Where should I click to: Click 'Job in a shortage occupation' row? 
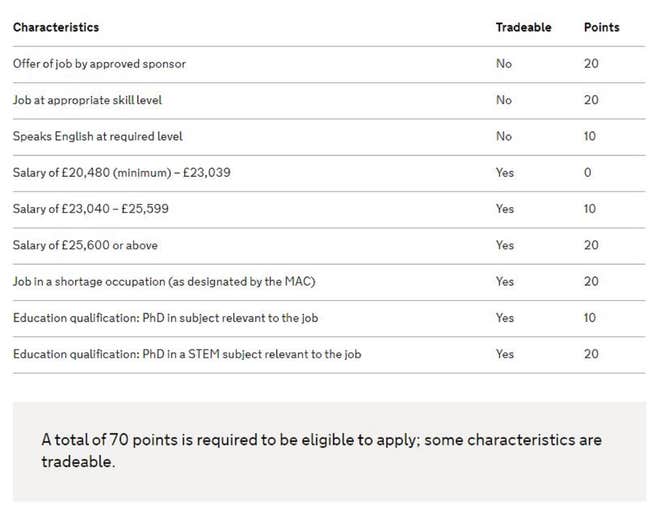(329, 282)
